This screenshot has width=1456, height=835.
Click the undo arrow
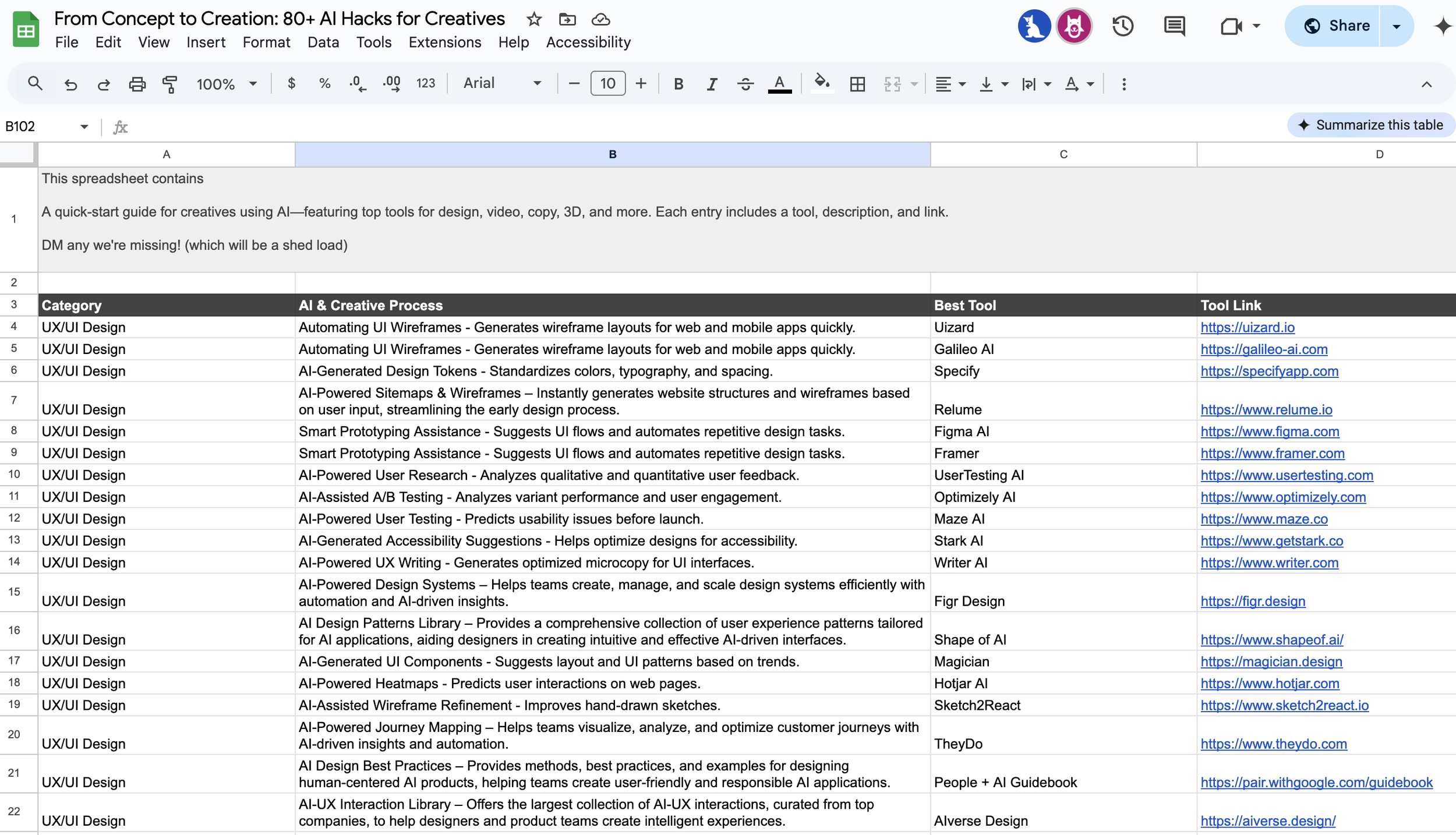pos(70,84)
